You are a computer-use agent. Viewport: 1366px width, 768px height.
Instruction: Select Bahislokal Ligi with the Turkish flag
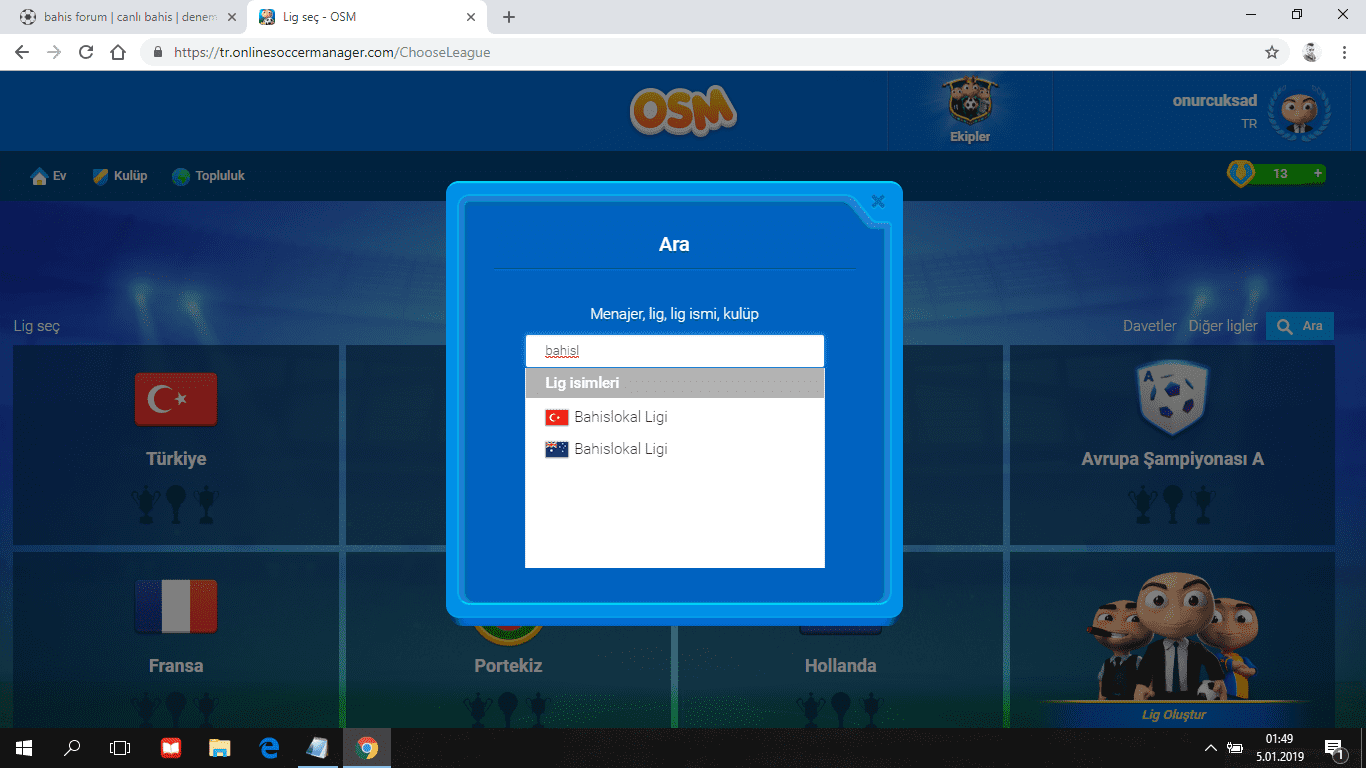[675, 417]
